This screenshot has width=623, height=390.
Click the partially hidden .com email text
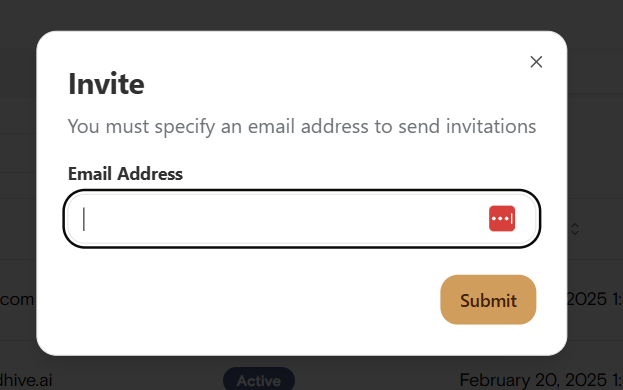point(17,299)
